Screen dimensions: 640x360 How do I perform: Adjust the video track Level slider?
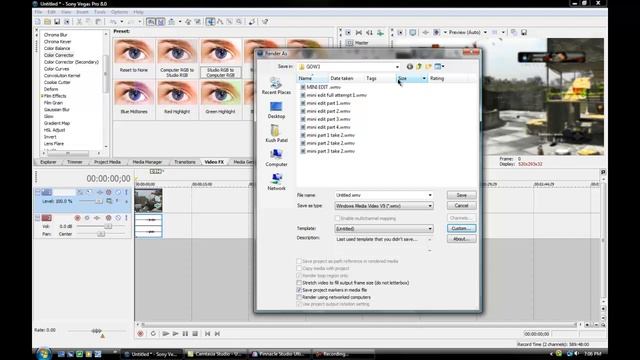[99, 201]
